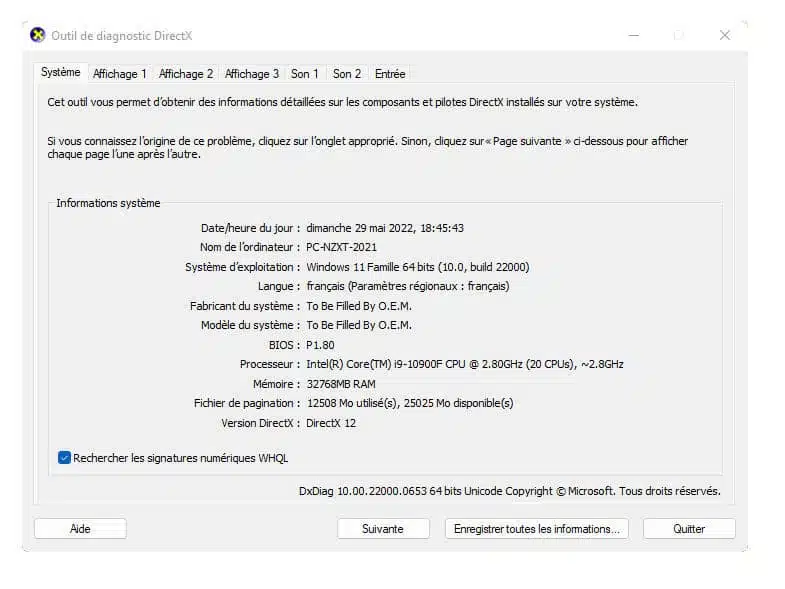The width and height of the screenshot is (785, 589).
Task: Click the Version DirectX label
Action: click(260, 423)
